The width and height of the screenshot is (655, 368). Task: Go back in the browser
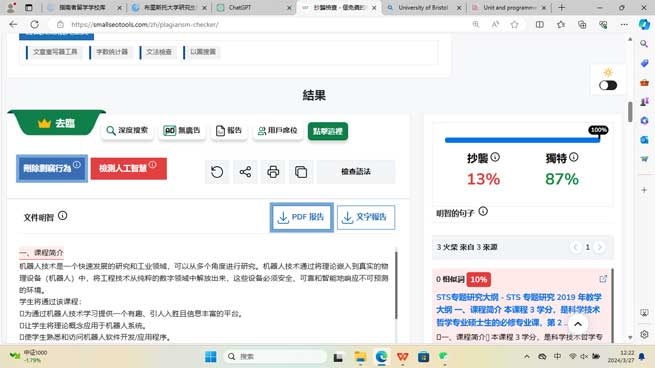[x=13, y=25]
